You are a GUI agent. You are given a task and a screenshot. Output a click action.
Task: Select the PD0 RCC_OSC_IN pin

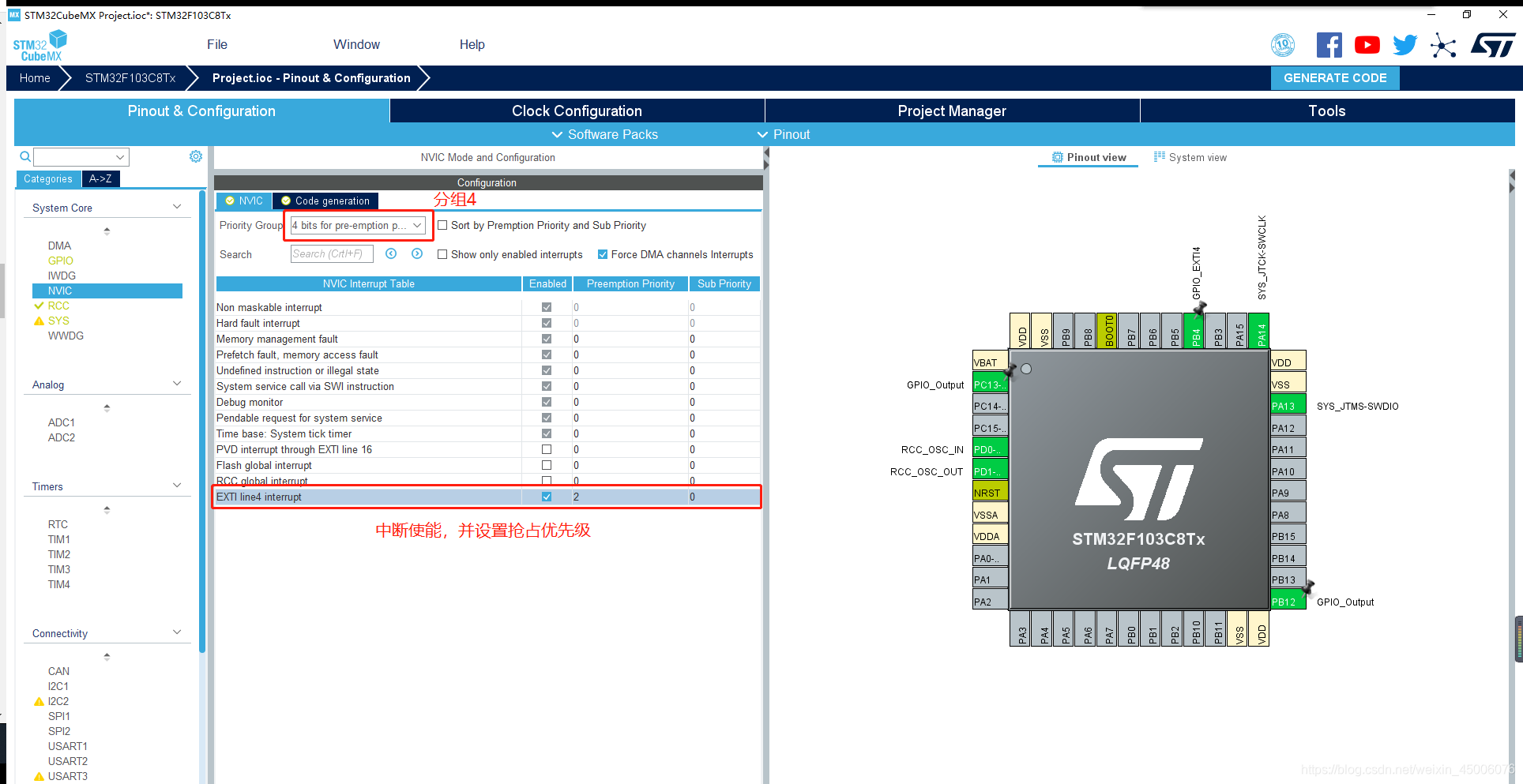990,449
